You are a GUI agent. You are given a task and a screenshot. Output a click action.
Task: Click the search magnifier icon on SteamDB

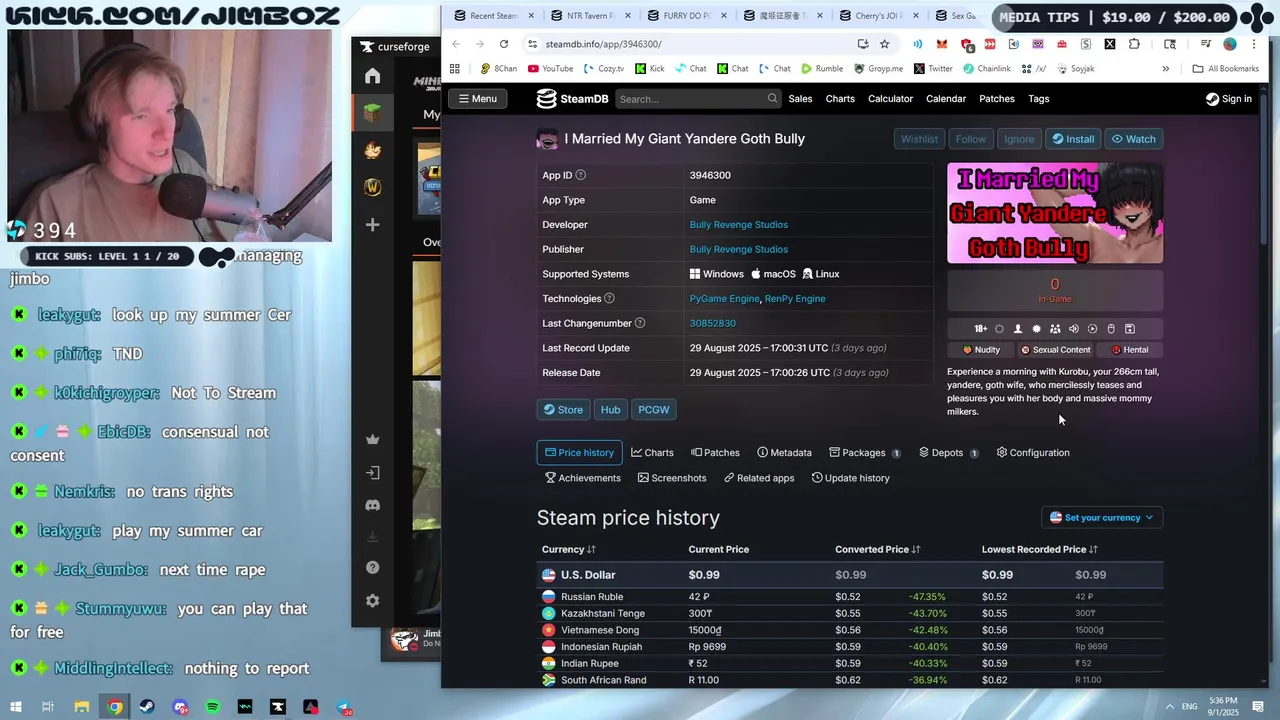(x=772, y=98)
